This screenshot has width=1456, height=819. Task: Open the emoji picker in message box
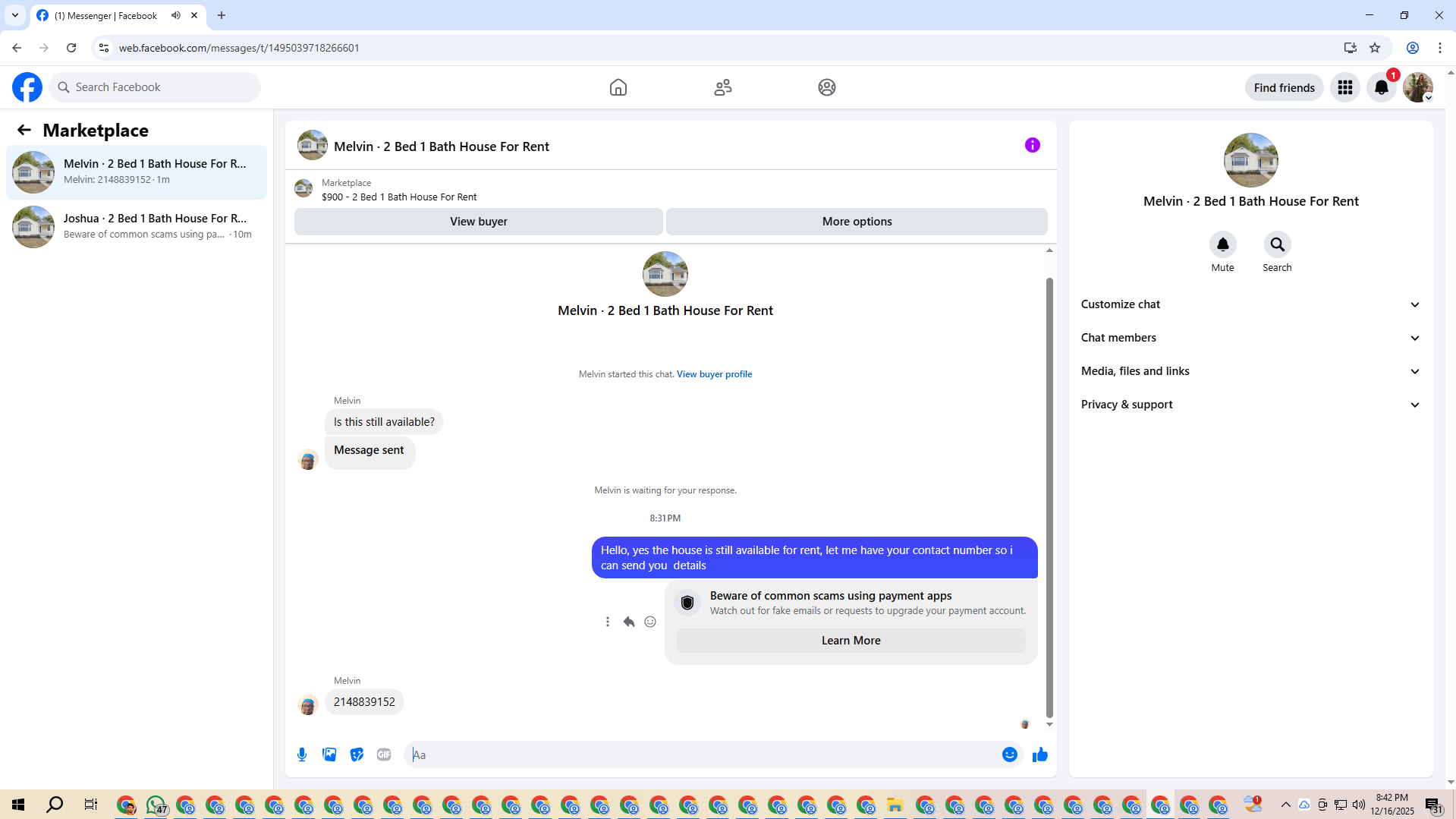1010,754
